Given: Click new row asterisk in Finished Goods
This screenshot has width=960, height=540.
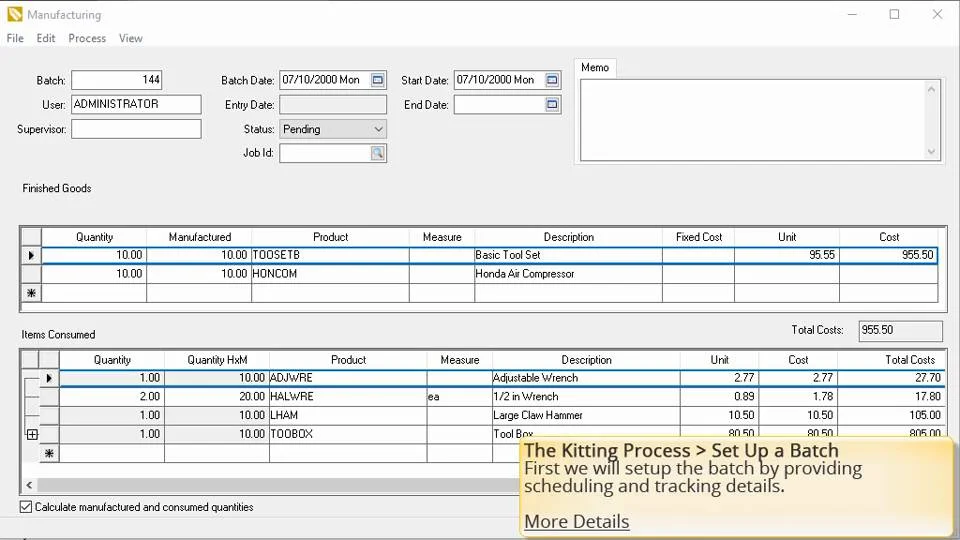Looking at the screenshot, I should click(31, 293).
